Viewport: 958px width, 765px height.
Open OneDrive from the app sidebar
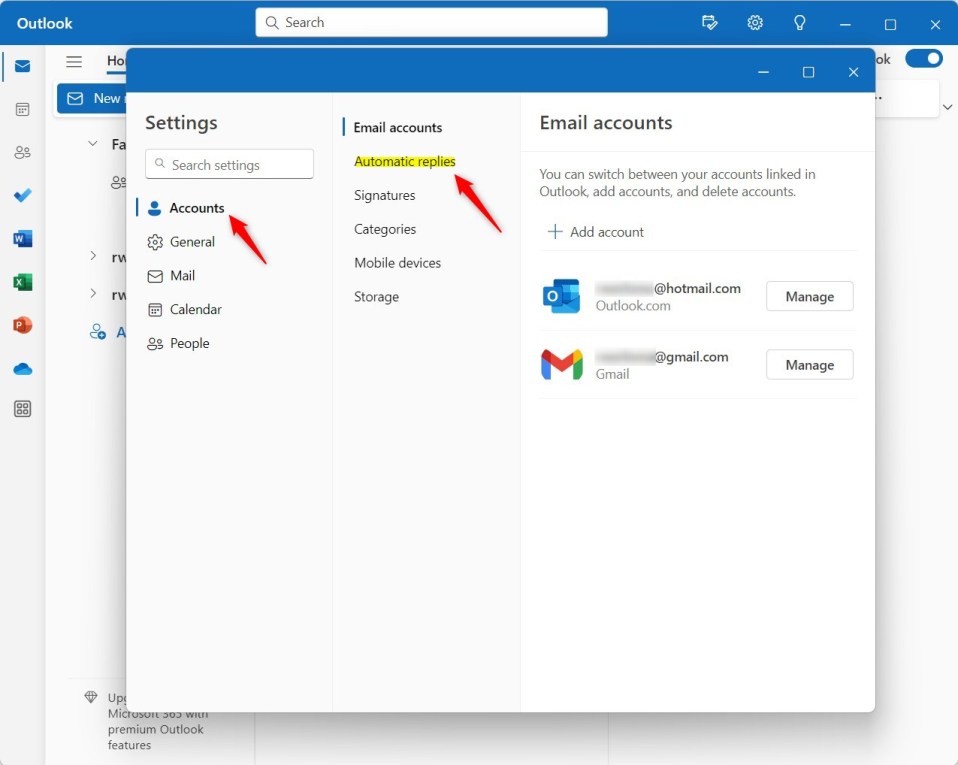click(22, 368)
